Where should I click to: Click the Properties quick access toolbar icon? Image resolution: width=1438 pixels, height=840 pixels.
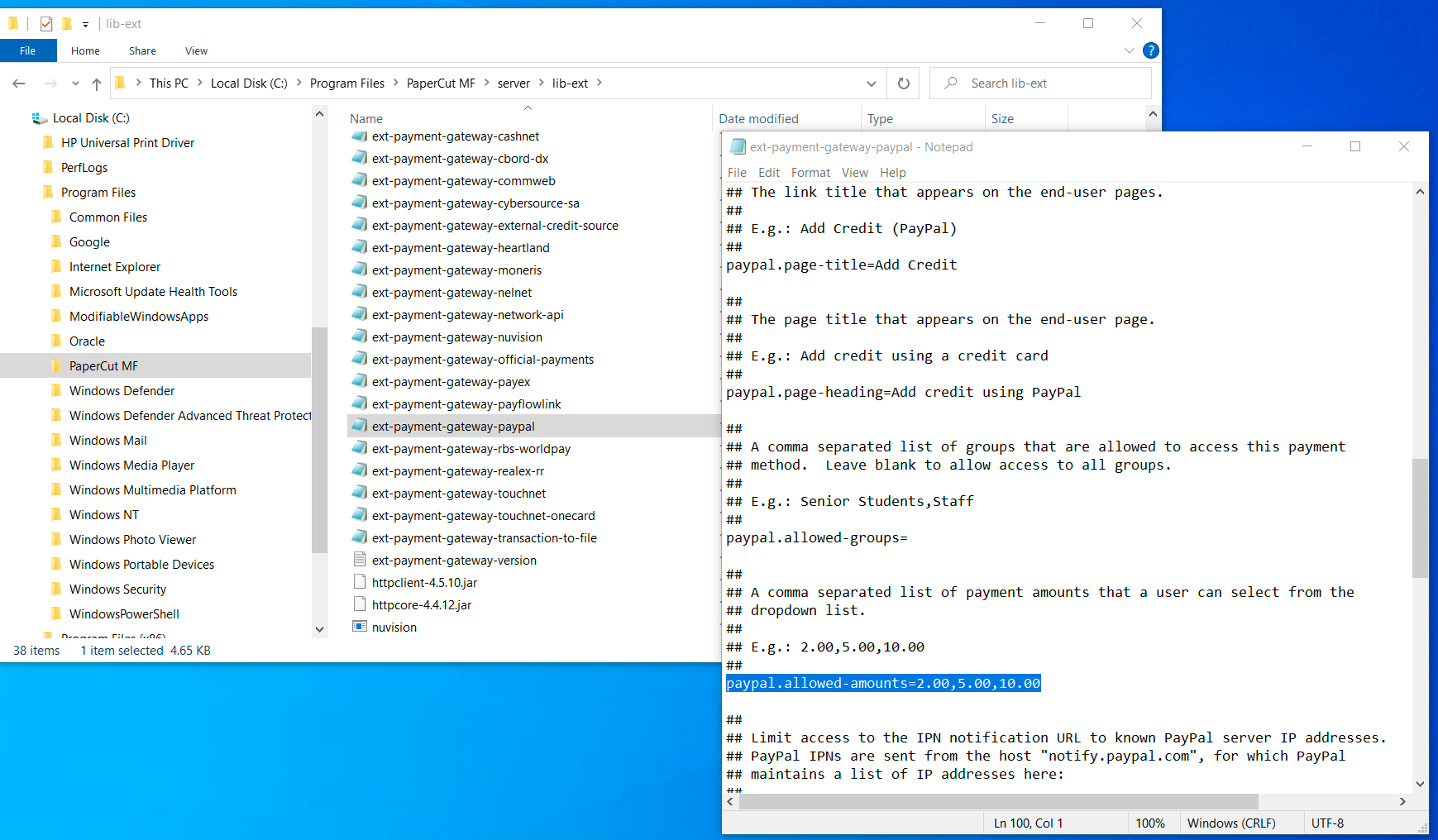click(x=46, y=24)
